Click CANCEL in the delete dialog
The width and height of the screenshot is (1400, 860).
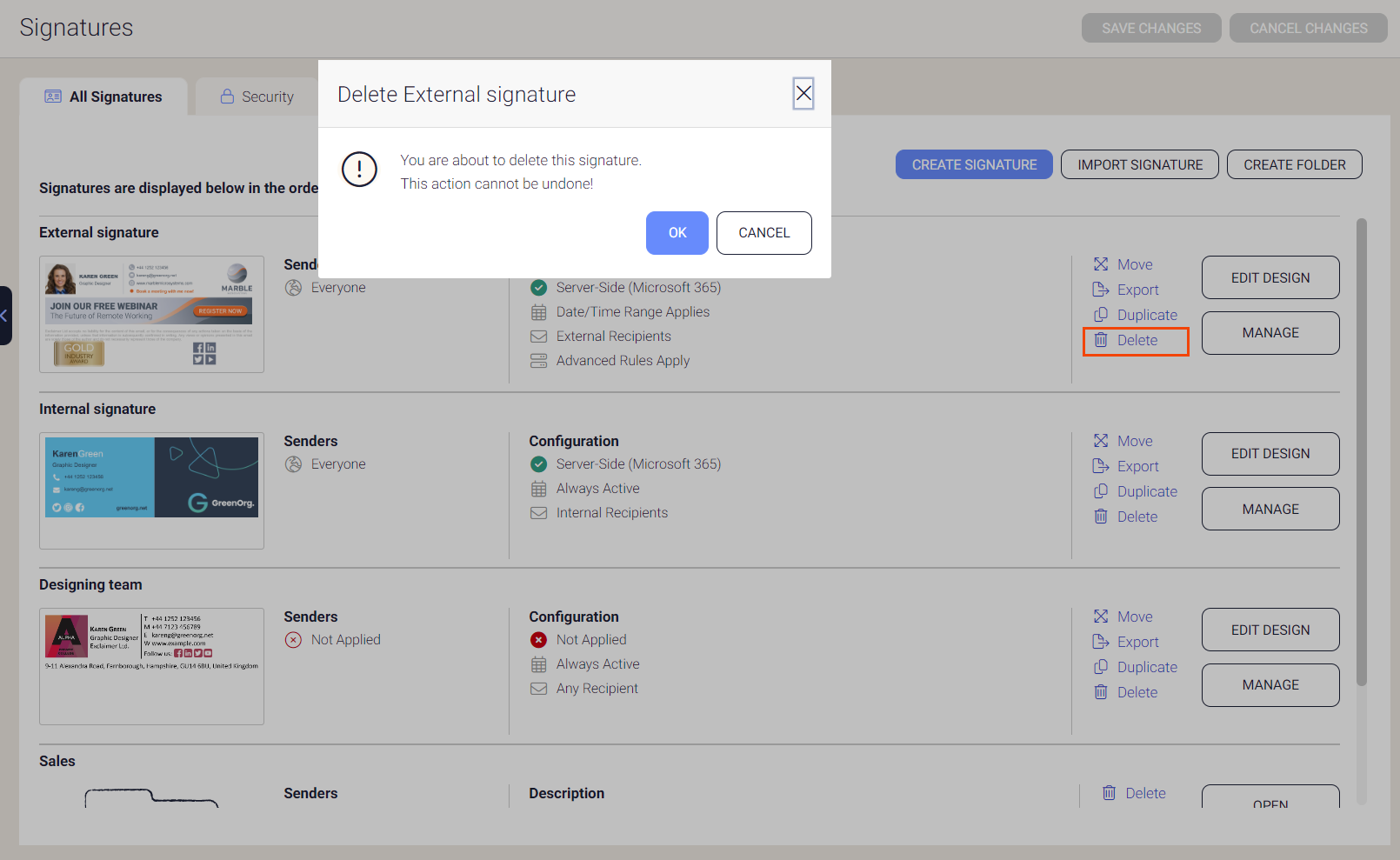[x=763, y=233]
